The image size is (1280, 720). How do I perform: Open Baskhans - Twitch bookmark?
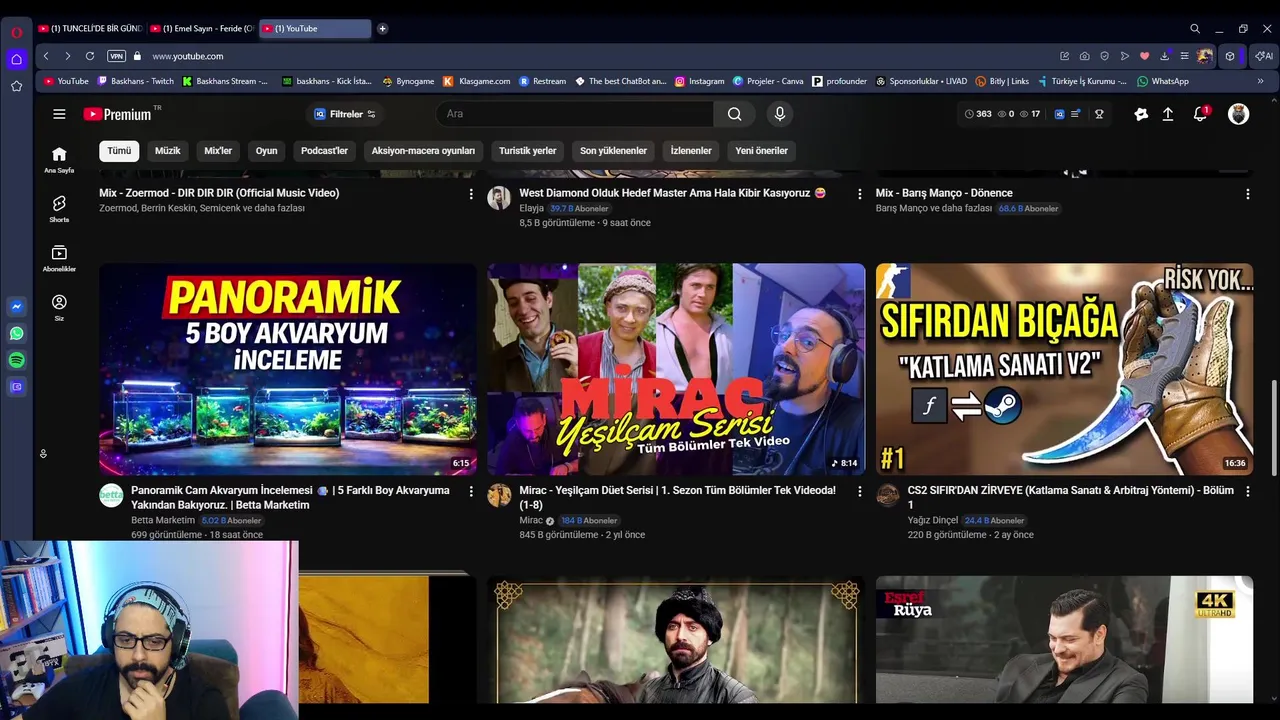[x=136, y=81]
